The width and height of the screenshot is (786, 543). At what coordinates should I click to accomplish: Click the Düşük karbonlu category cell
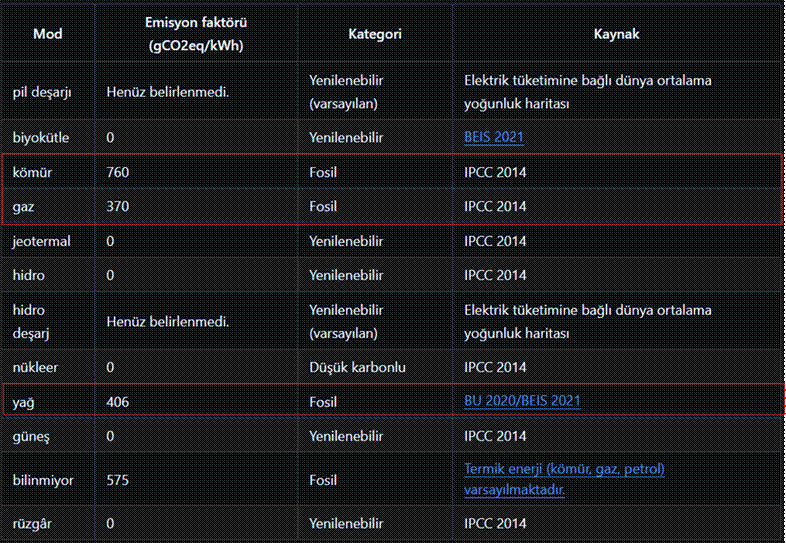[x=357, y=367]
